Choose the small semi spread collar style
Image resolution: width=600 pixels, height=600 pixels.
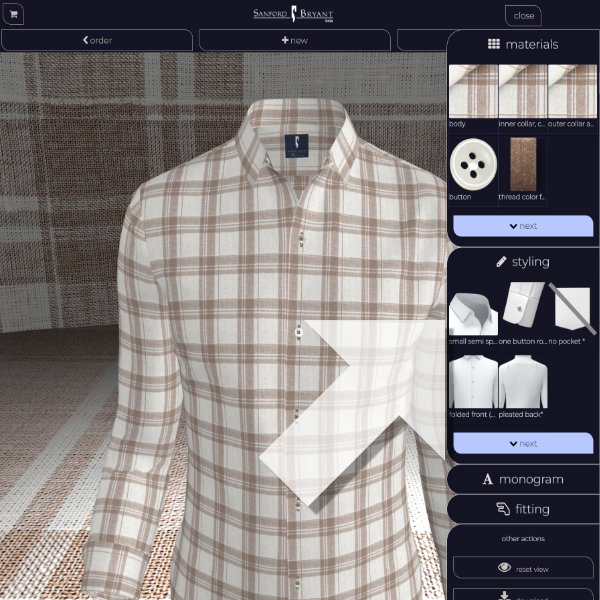point(472,311)
